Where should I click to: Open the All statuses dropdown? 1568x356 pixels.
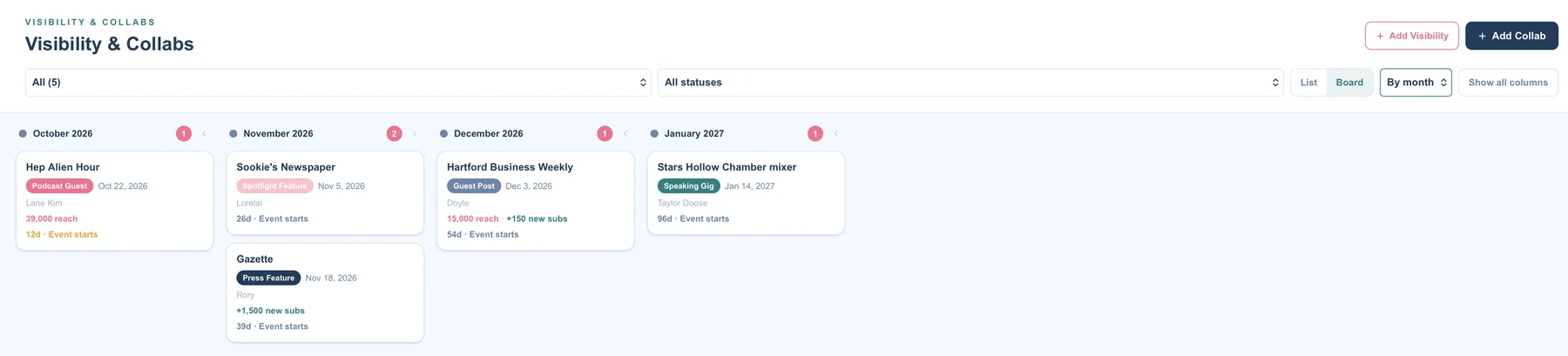tap(970, 83)
